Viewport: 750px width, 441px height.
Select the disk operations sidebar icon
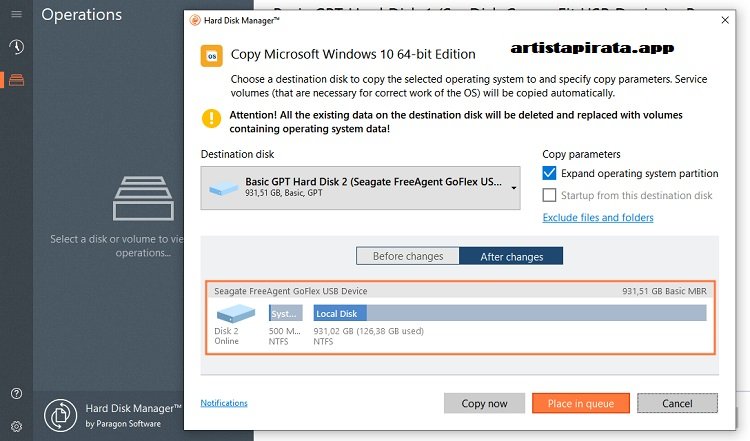point(16,80)
